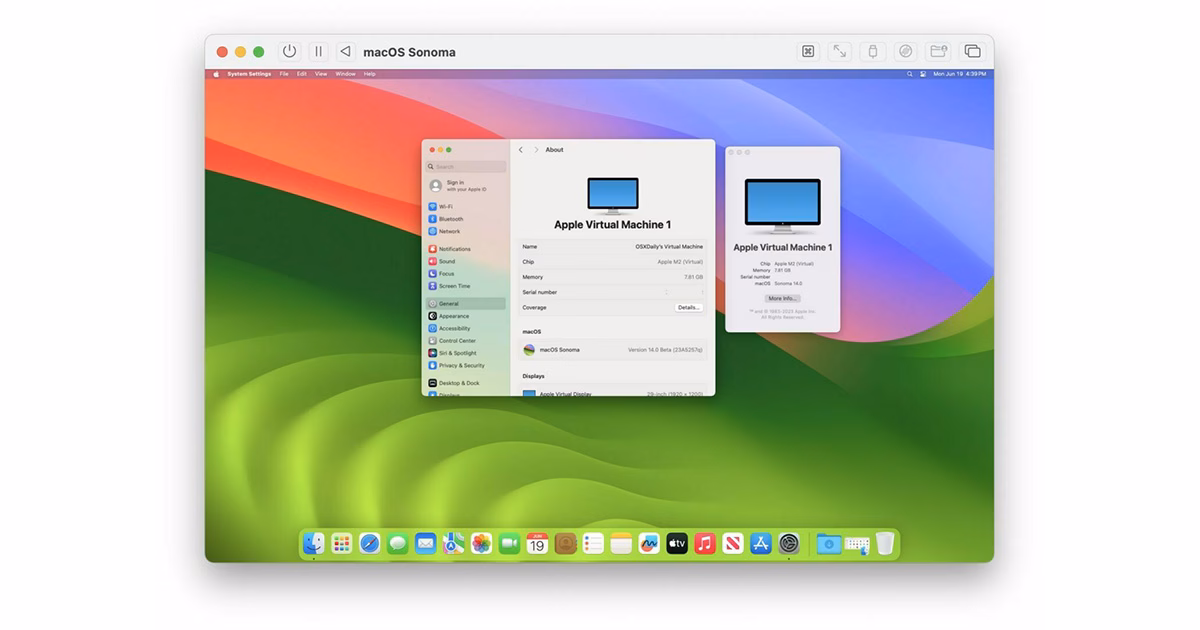This screenshot has height=630, width=1200.
Task: Click the Command key capture toolbar icon
Action: 808,51
